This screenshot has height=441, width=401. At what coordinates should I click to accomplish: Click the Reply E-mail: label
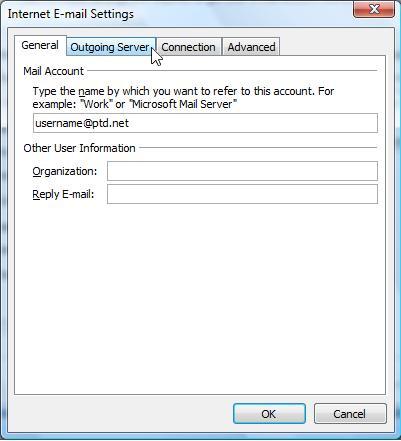[63, 194]
